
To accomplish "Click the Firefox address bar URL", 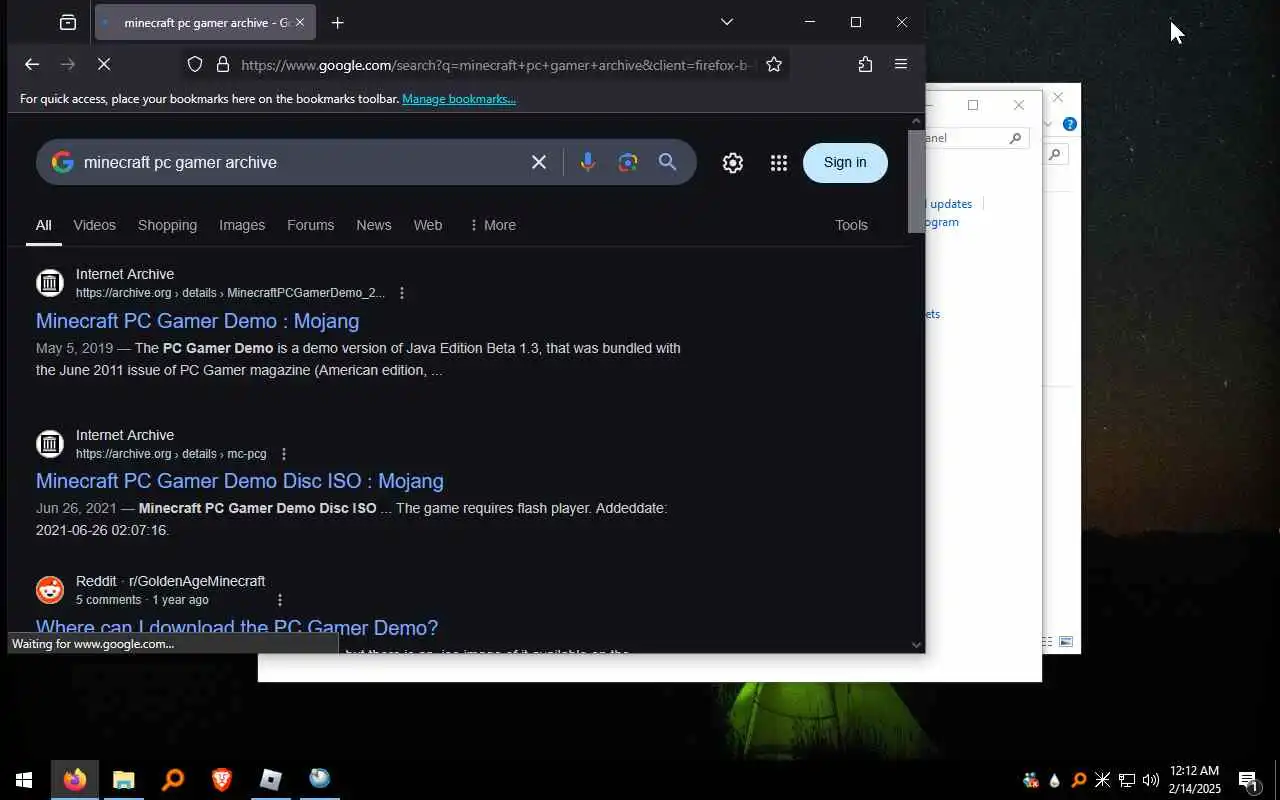I will pos(496,65).
